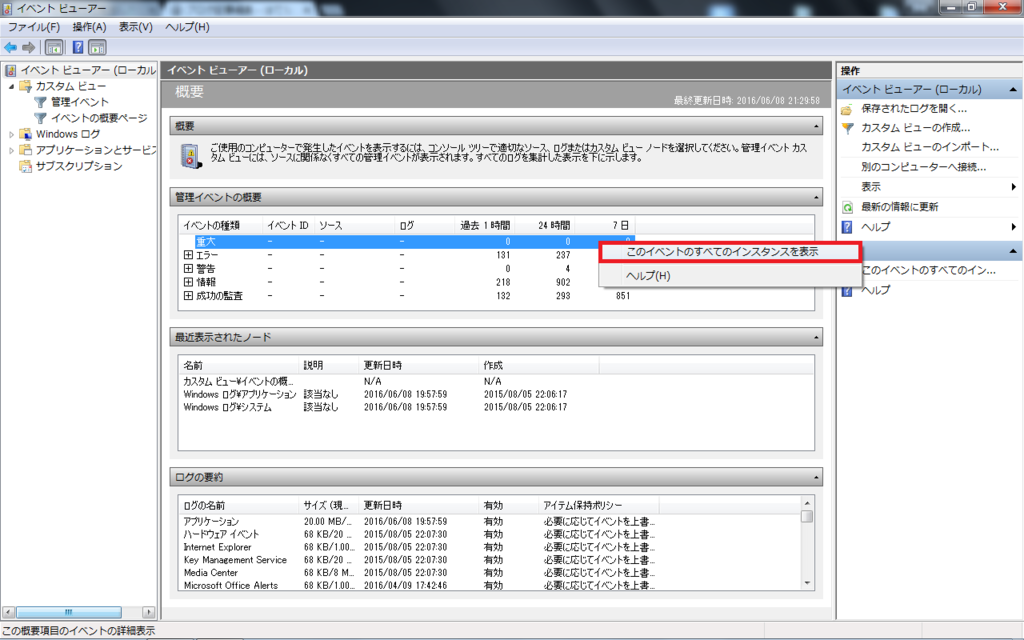The width and height of the screenshot is (1024, 640).
Task: Click the funnel icon for カスタム ビューの作成
Action: tap(847, 128)
